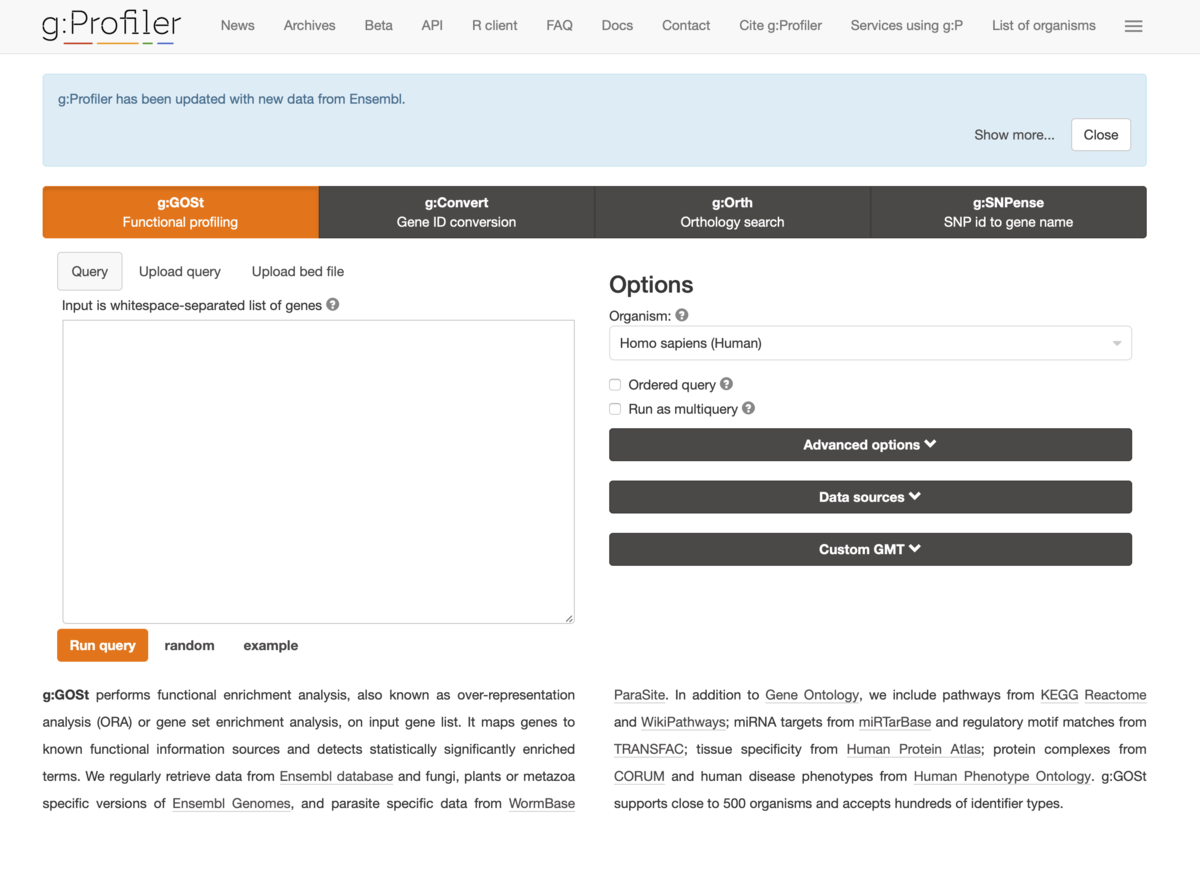Viewport: 1200px width, 871px height.
Task: Open help icon next to Organism
Action: (682, 315)
